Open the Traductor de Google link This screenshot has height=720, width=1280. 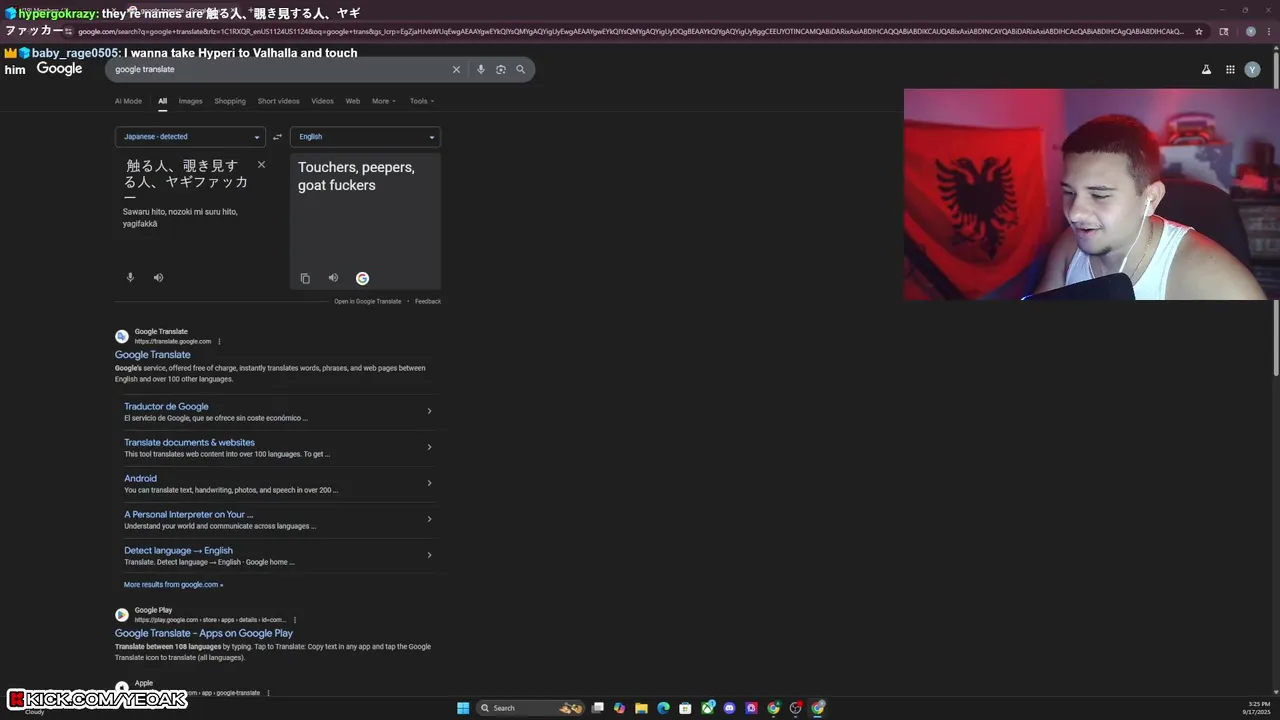point(166,407)
